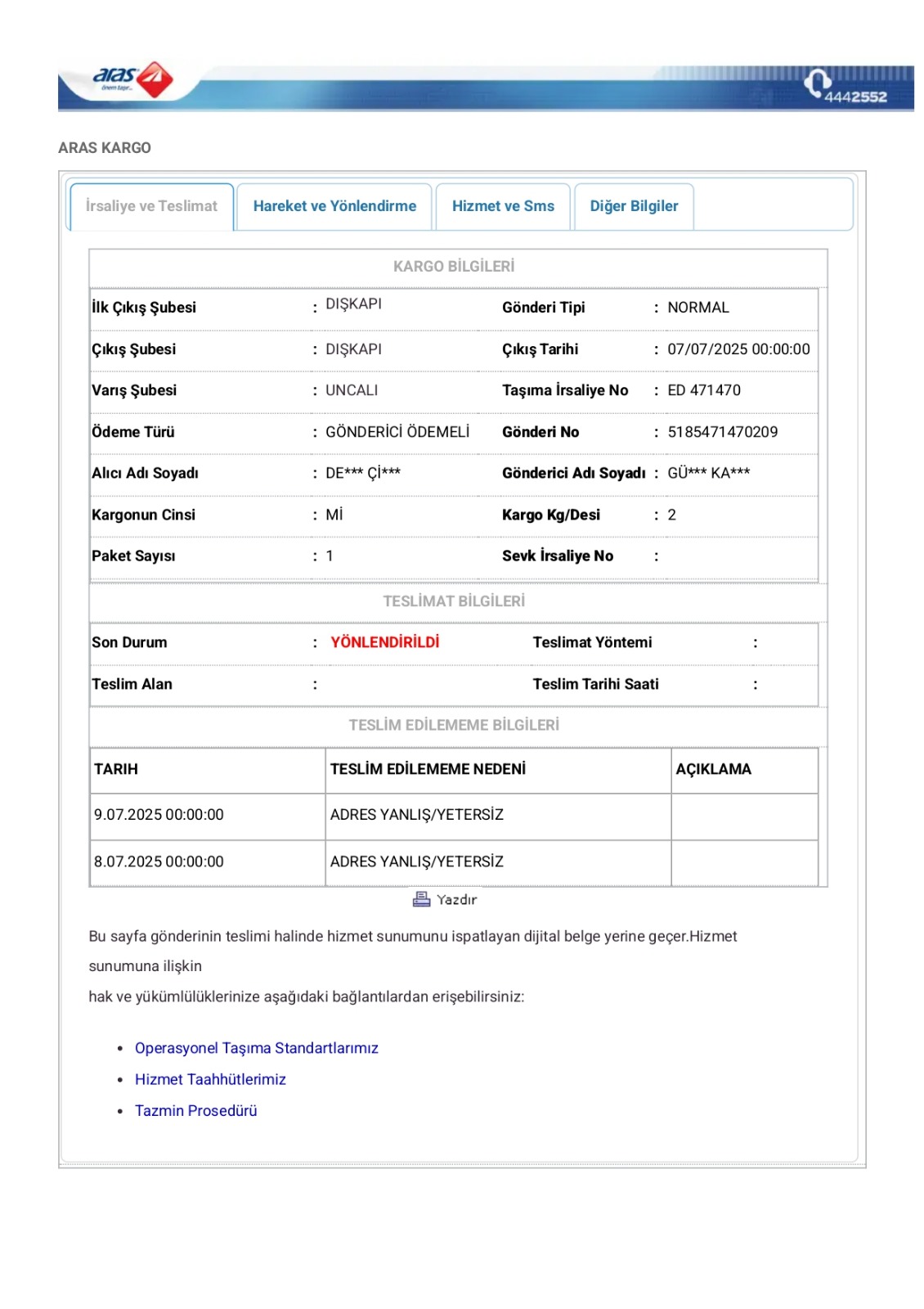This screenshot has height=1309, width=924.
Task: Click the TARIH column header
Action: (116, 769)
